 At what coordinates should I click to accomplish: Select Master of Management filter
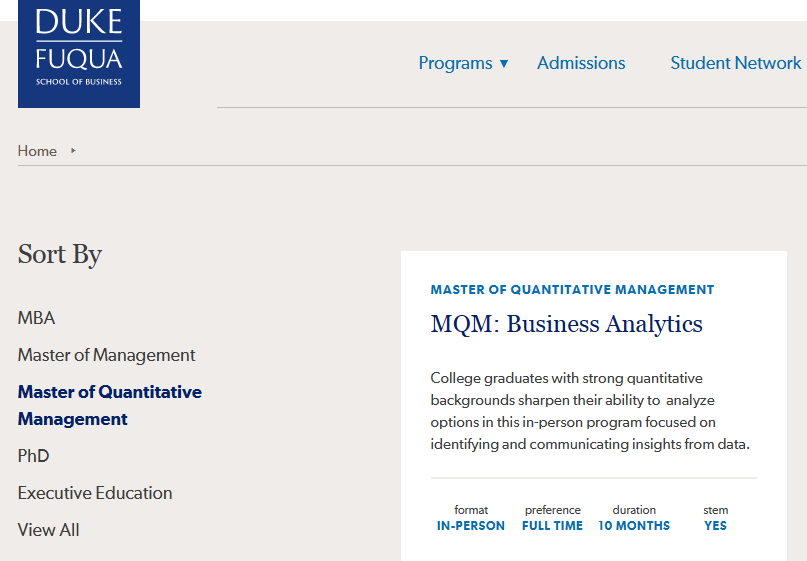coord(106,355)
